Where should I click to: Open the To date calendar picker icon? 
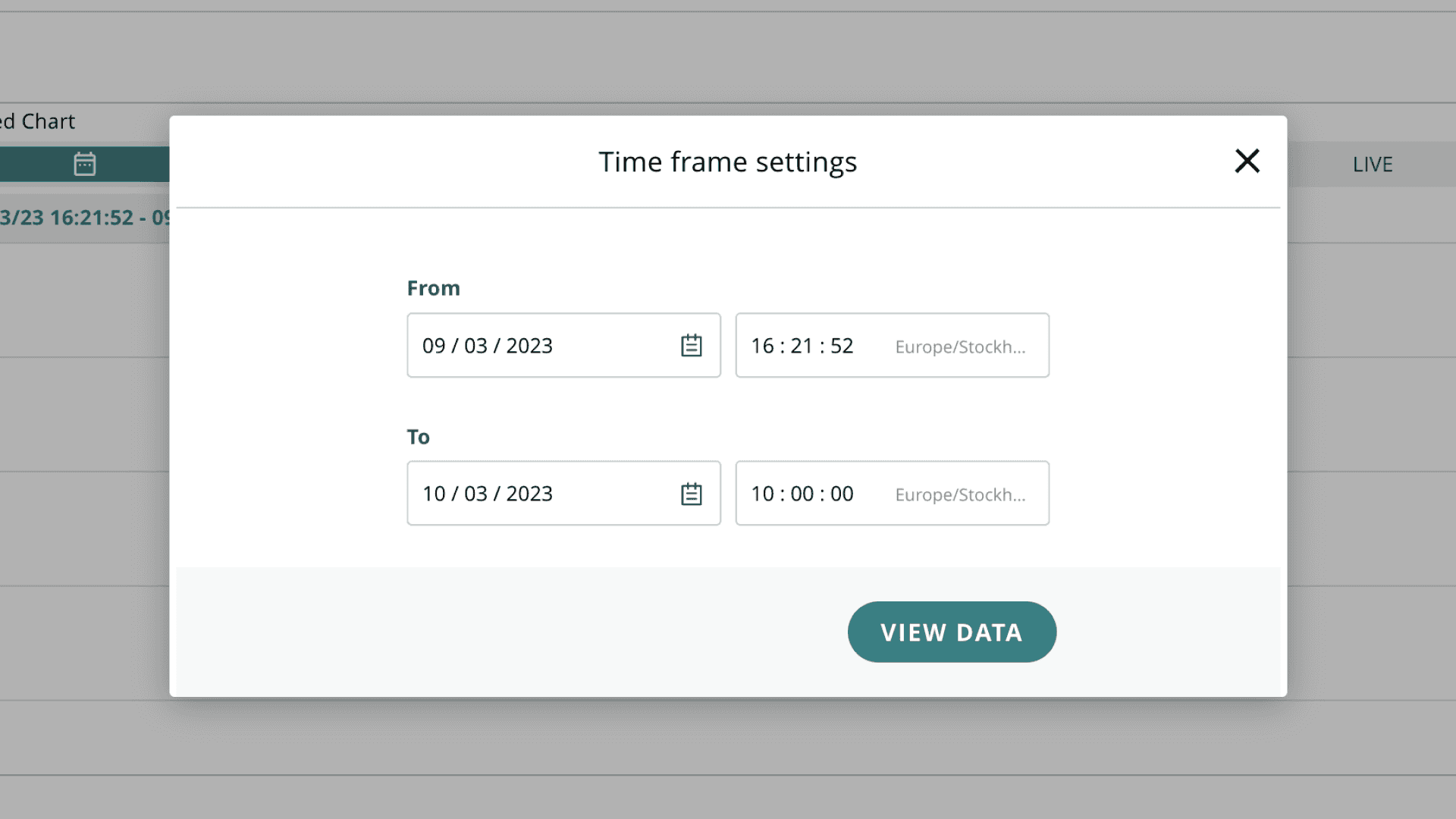pyautogui.click(x=691, y=494)
